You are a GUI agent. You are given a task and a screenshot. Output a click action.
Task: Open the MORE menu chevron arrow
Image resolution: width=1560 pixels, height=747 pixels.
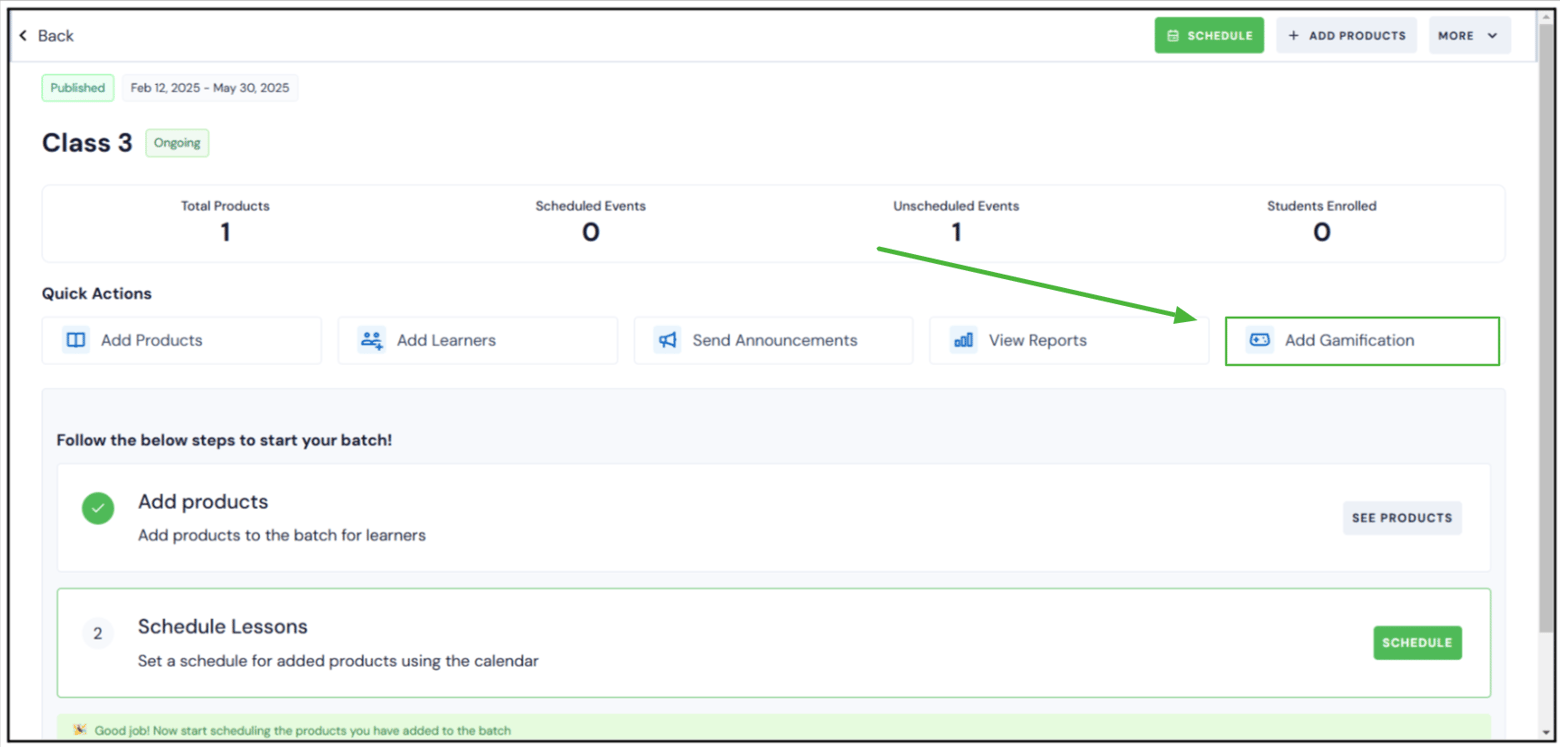(x=1489, y=35)
